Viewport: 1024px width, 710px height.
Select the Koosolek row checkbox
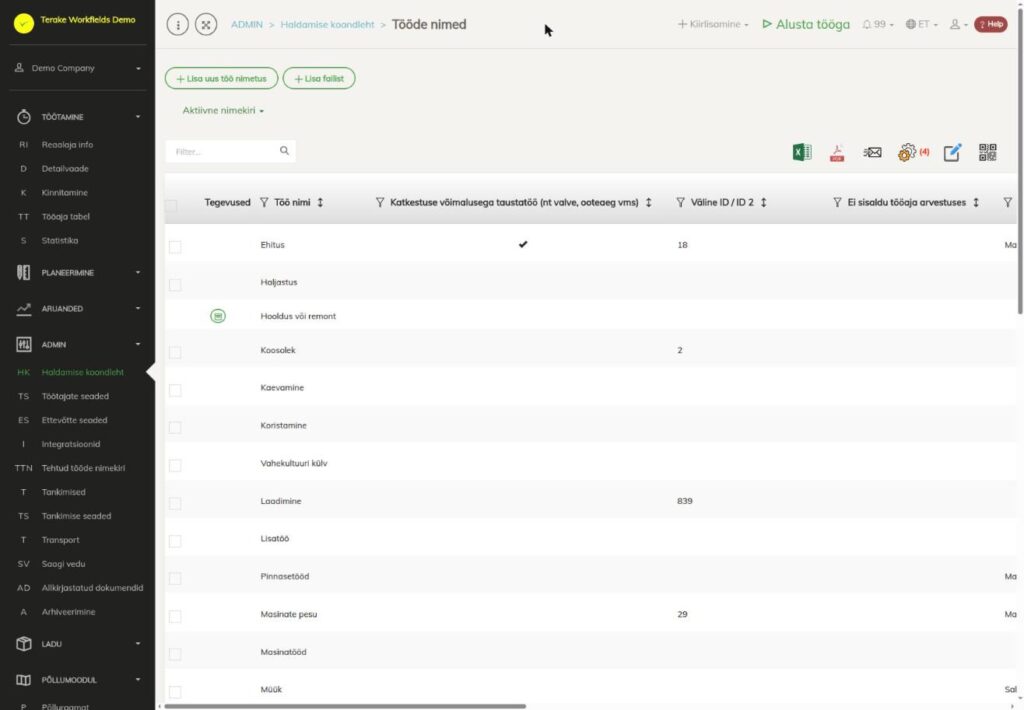pyautogui.click(x=175, y=352)
